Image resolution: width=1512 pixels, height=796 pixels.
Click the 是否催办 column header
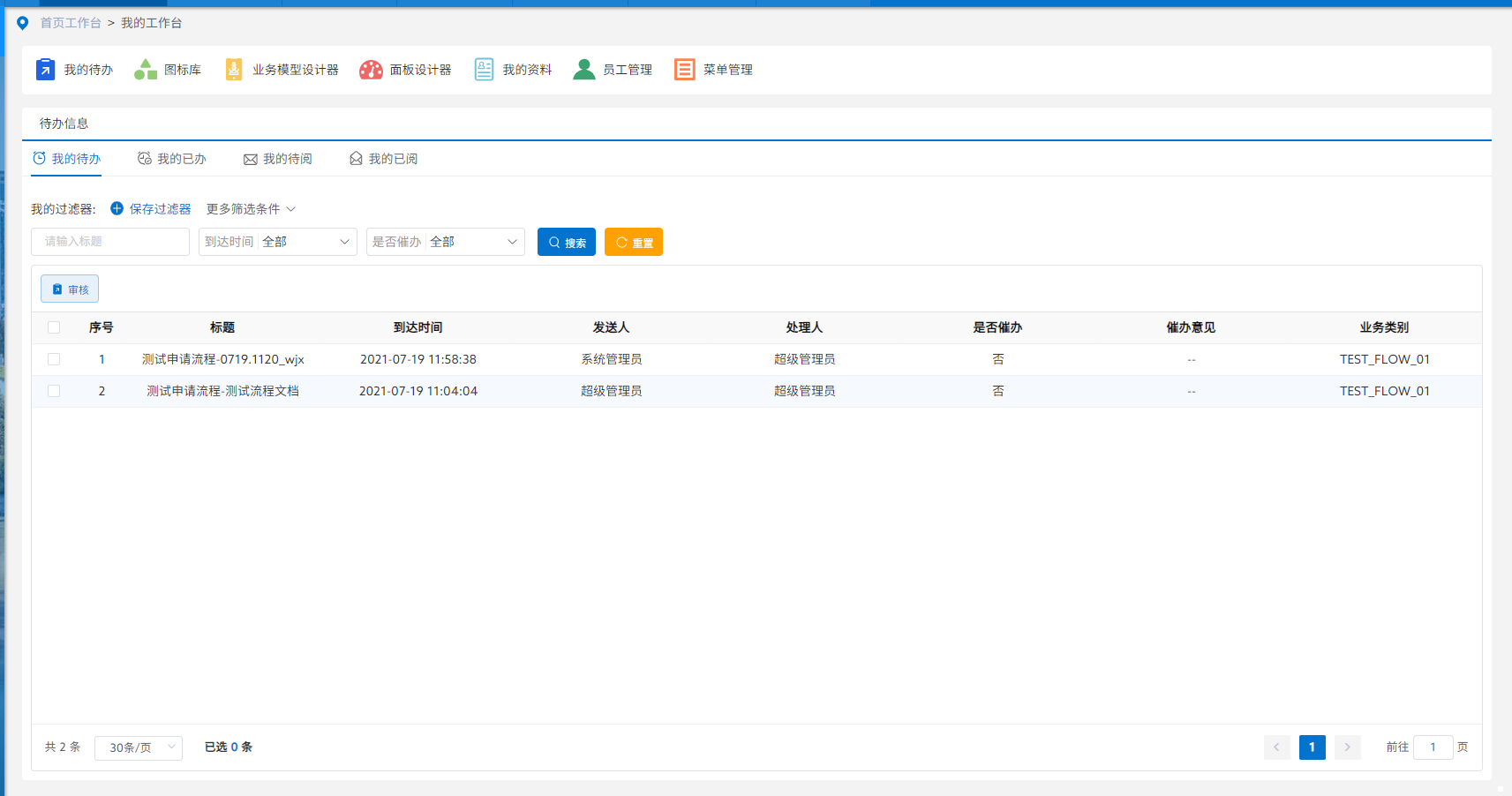pyautogui.click(x=998, y=327)
